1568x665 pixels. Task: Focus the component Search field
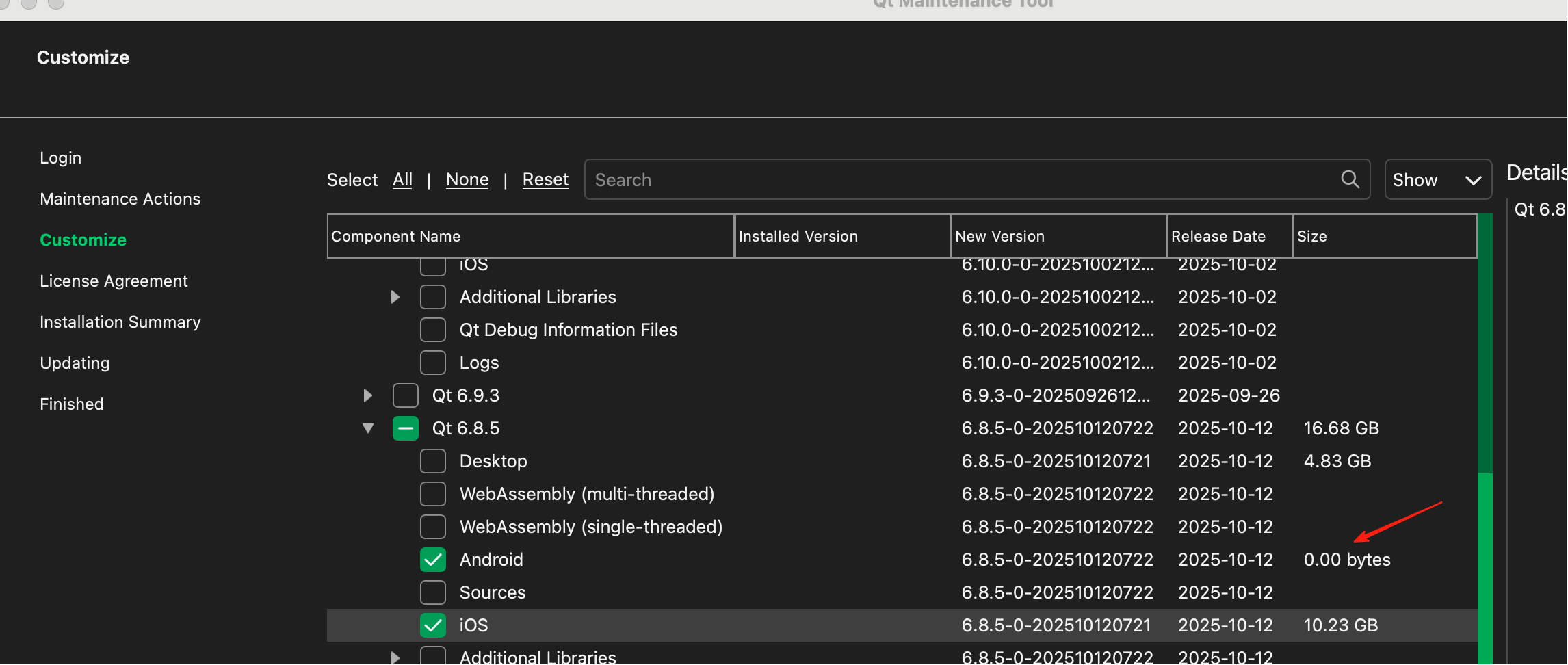tap(958, 180)
